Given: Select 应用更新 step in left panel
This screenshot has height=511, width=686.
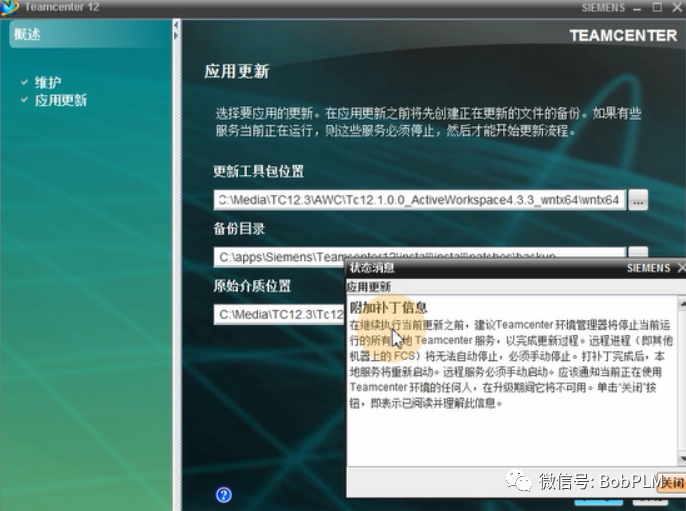Looking at the screenshot, I should tap(60, 100).
